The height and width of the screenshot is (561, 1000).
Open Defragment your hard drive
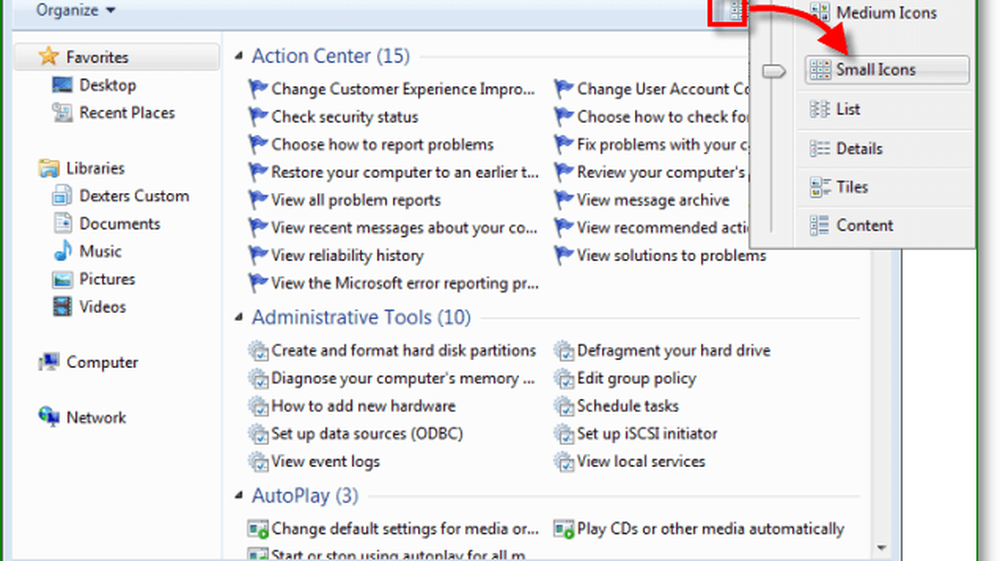pos(673,351)
